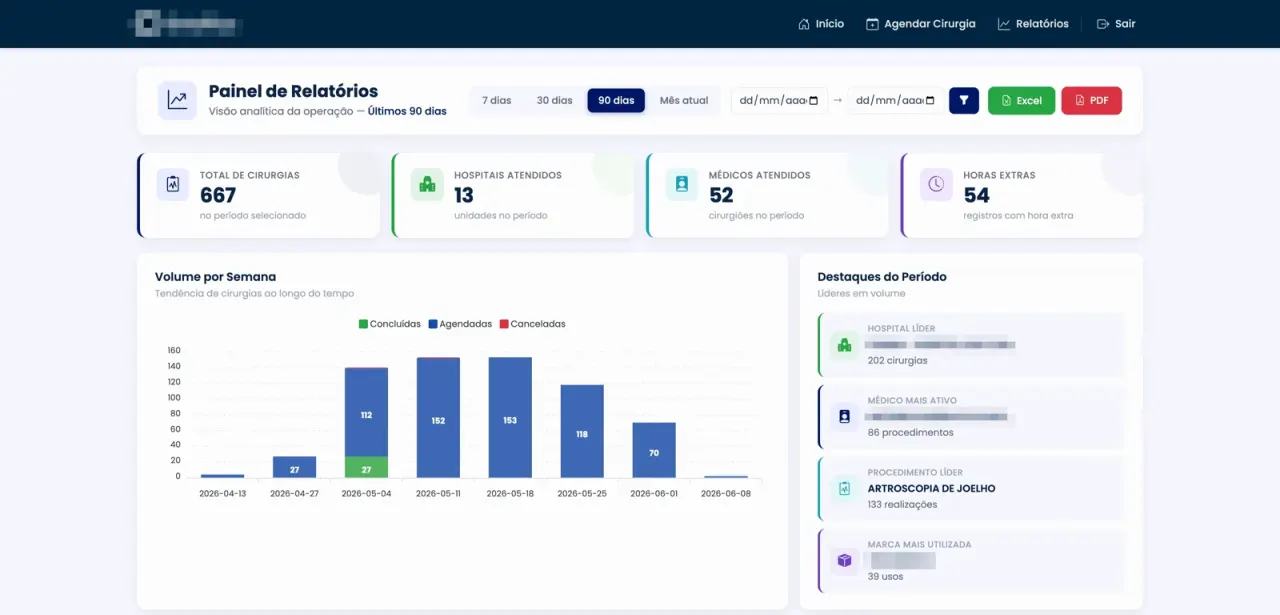Open the end date calendar picker icon
Screen dimensions: 1280x615
click(x=930, y=100)
